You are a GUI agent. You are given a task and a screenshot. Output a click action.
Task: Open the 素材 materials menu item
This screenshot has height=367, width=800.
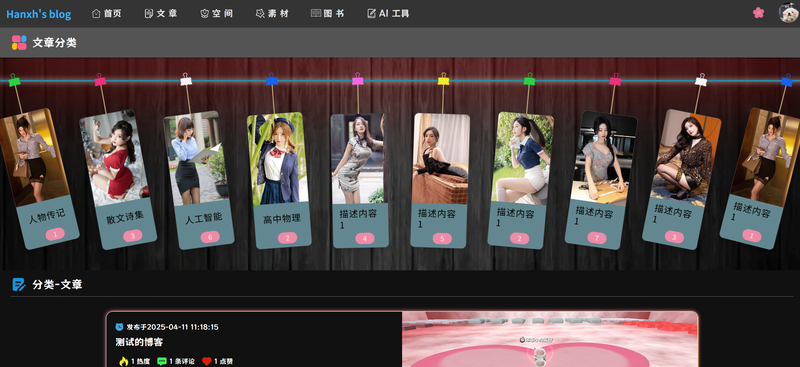272,14
